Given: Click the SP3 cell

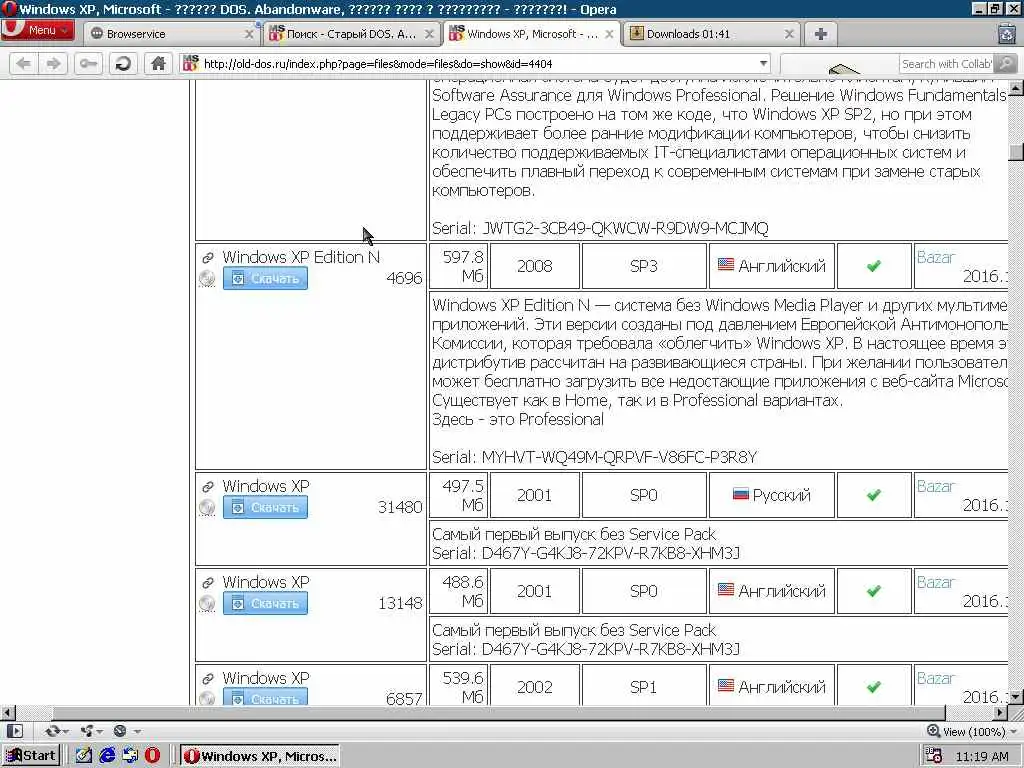Looking at the screenshot, I should point(644,266).
